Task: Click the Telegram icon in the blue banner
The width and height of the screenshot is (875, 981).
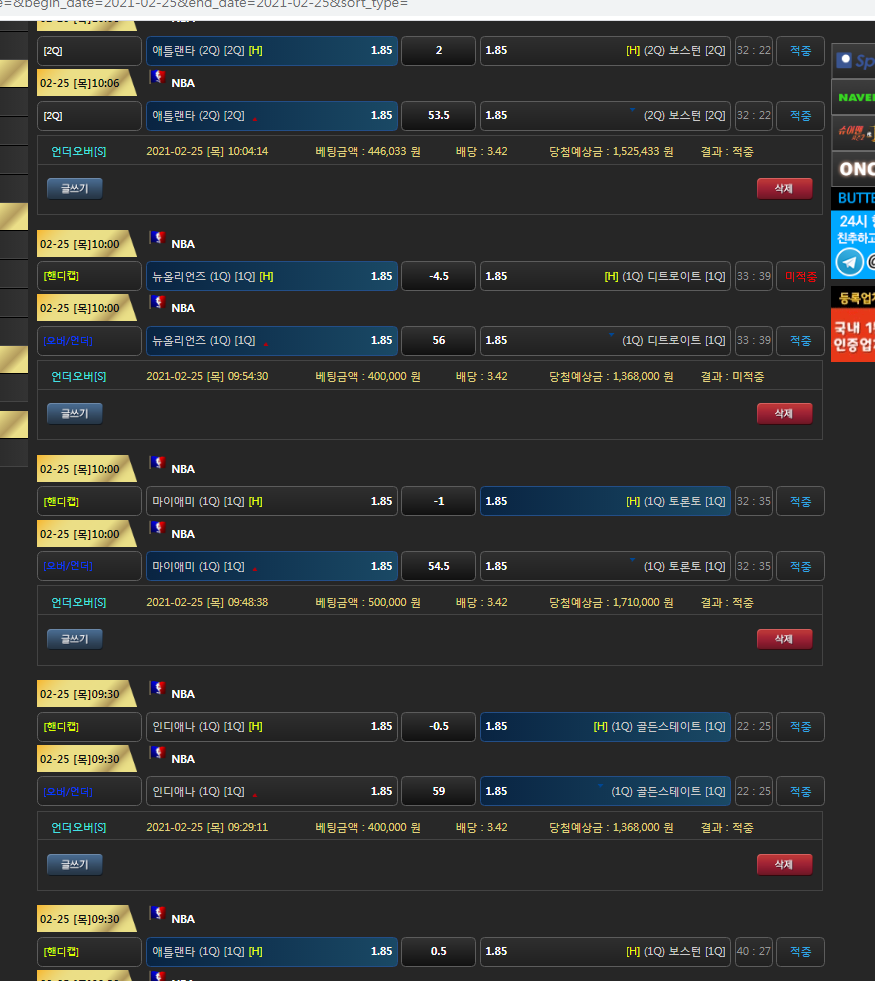Action: coord(849,262)
